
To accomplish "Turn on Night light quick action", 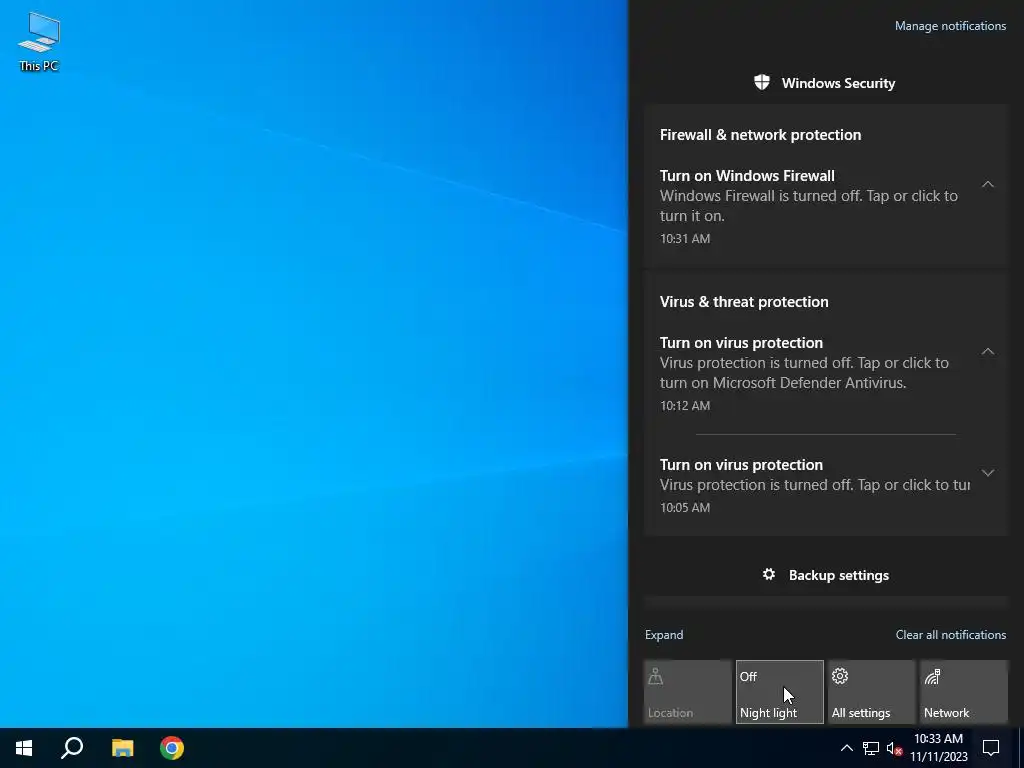I will (x=780, y=692).
